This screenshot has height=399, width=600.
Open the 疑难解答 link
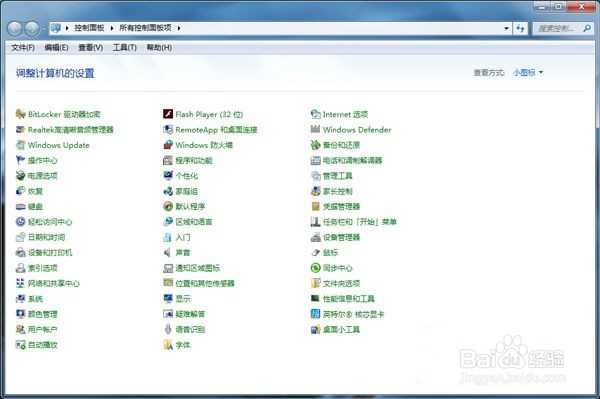click(x=190, y=314)
